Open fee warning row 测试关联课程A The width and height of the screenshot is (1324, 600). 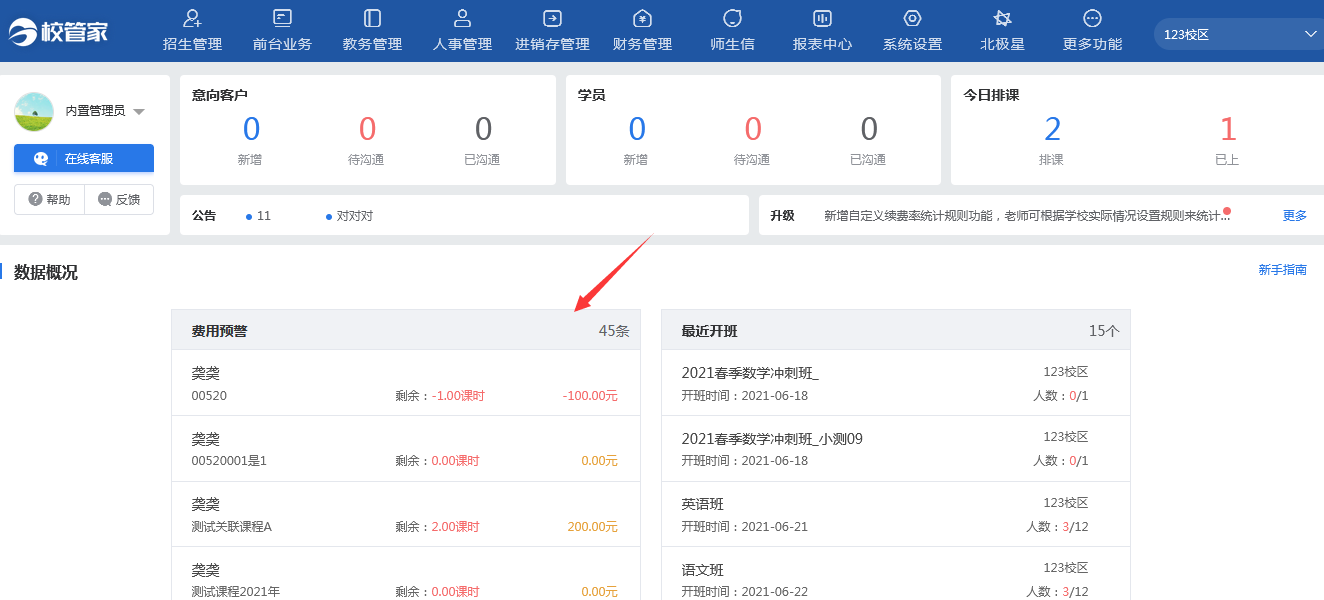click(x=406, y=514)
